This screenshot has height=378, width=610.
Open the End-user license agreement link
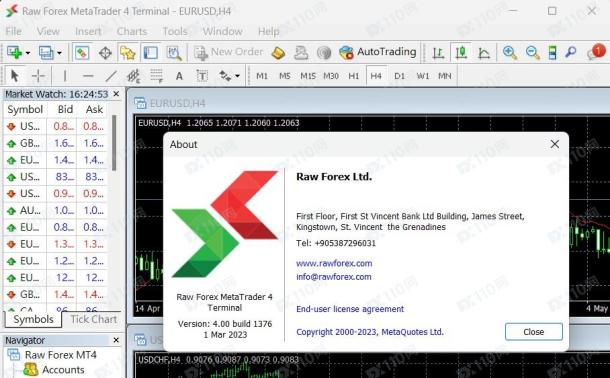pyautogui.click(x=350, y=309)
